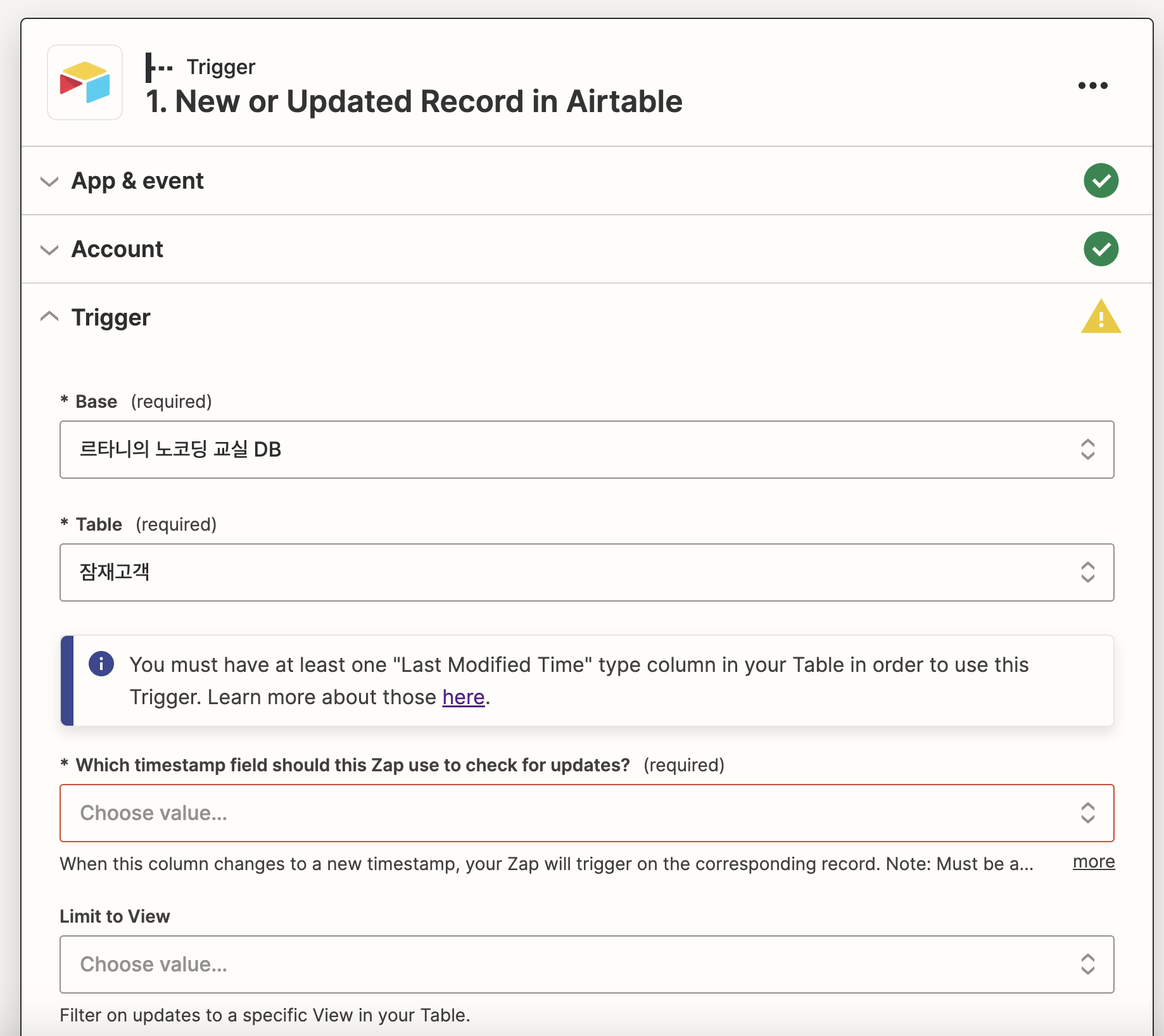Expand the Account section chevron
This screenshot has height=1036, width=1164.
click(49, 250)
